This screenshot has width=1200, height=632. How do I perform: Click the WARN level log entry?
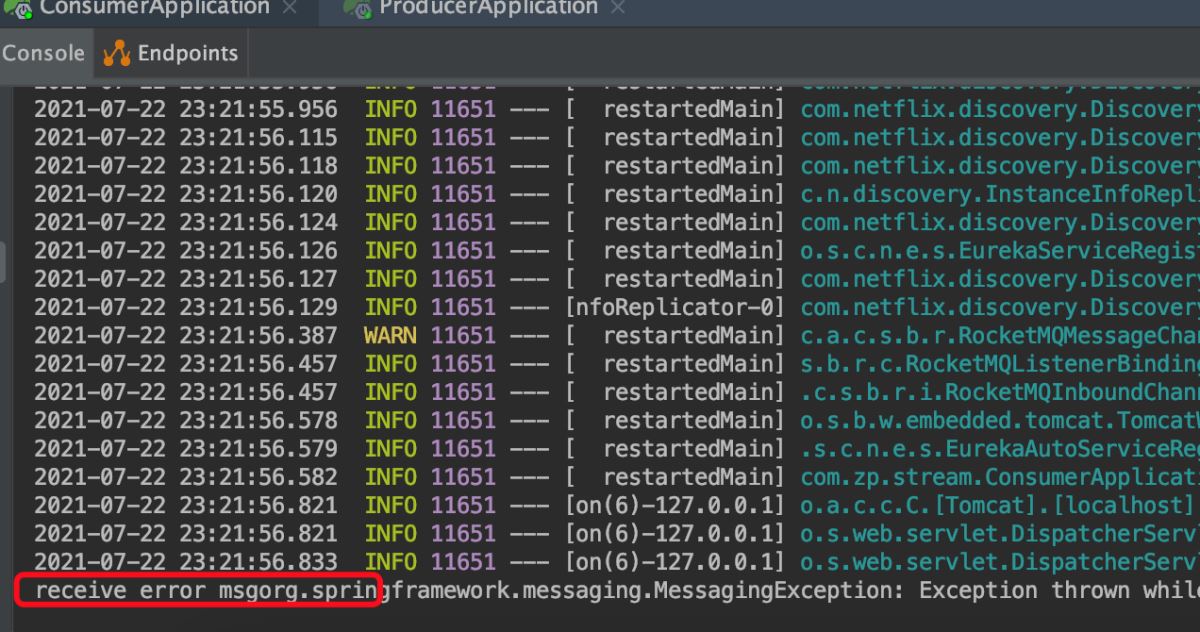point(390,335)
